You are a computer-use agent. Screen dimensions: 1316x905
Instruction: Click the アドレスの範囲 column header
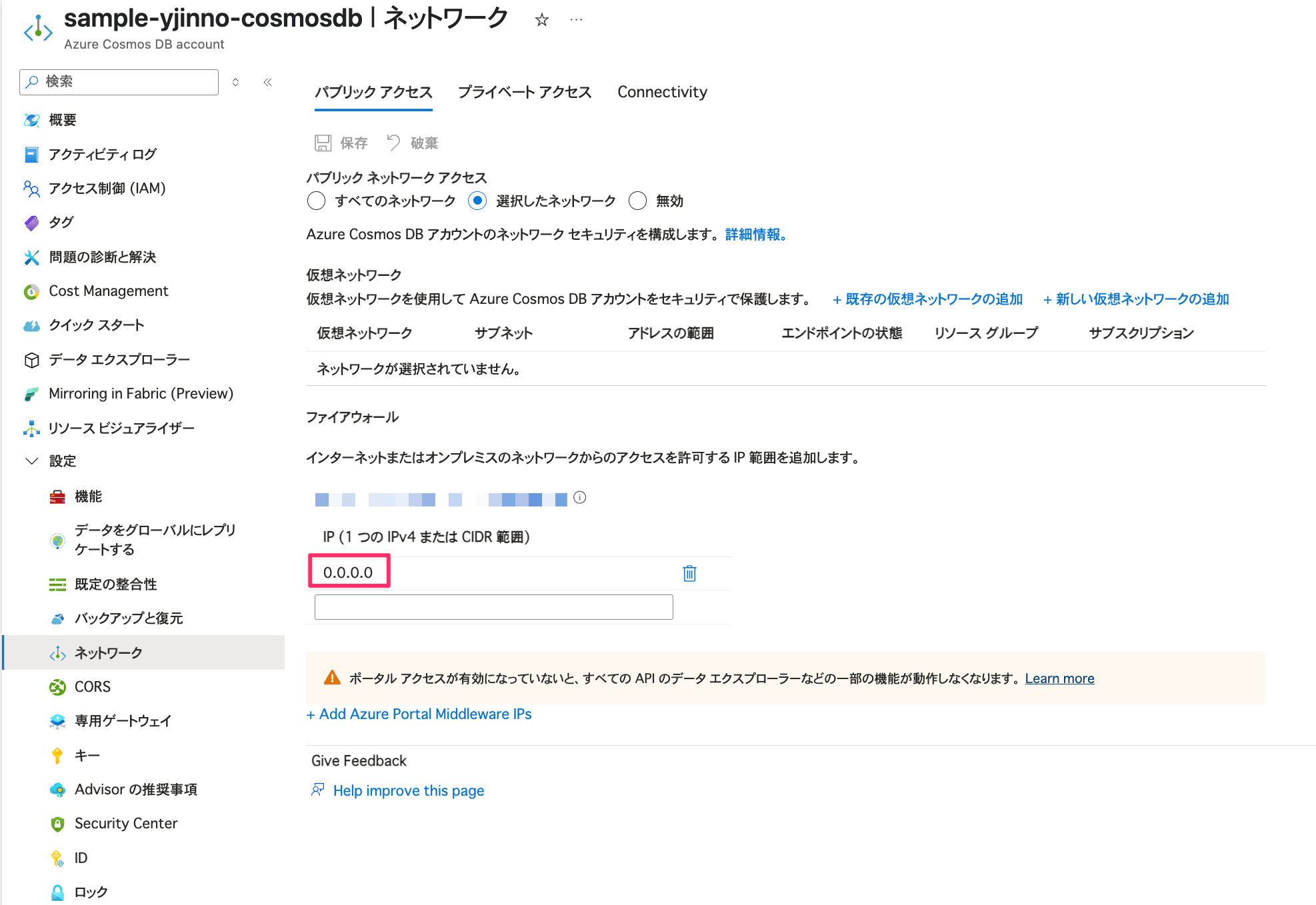tap(671, 333)
